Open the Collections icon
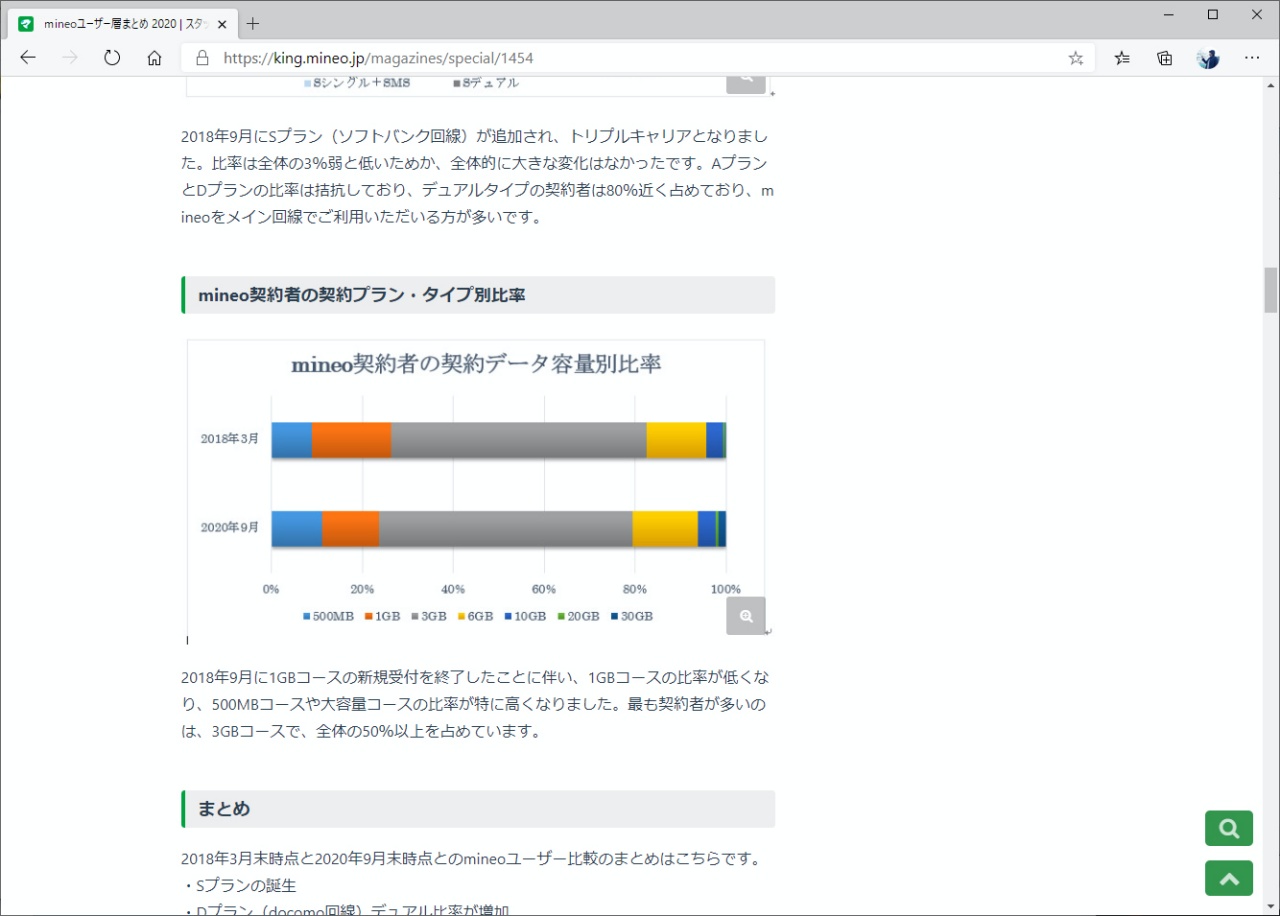Image resolution: width=1280 pixels, height=916 pixels. pyautogui.click(x=1164, y=58)
